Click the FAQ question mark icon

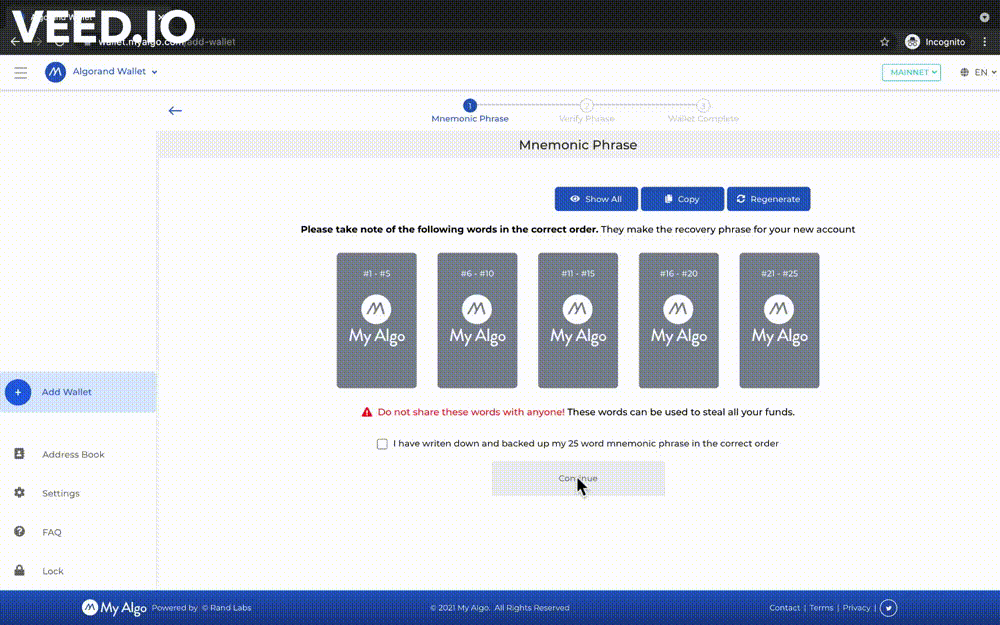coord(19,531)
